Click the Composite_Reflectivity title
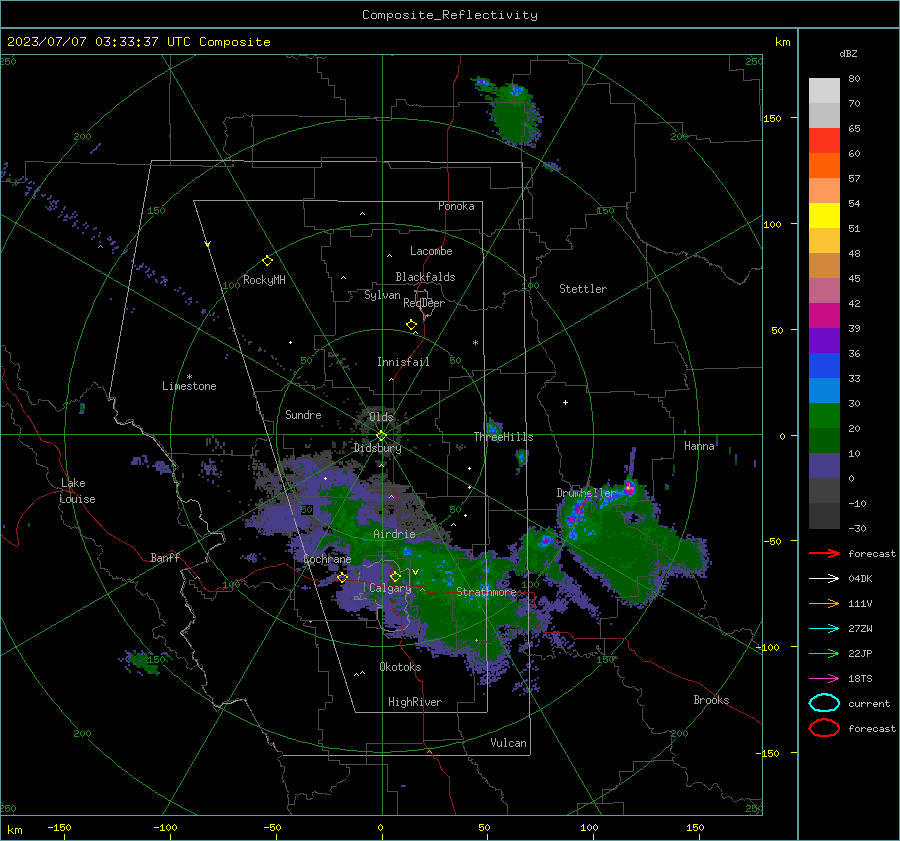The width and height of the screenshot is (900, 841). 450,15
